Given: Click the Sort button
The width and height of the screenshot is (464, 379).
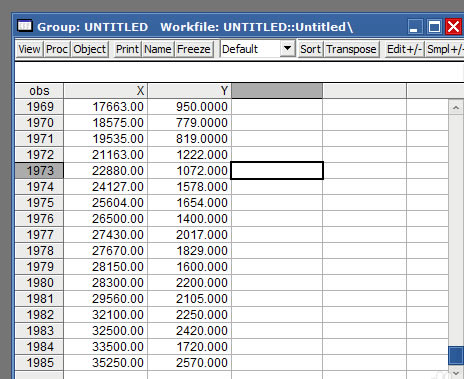Looking at the screenshot, I should 310,49.
